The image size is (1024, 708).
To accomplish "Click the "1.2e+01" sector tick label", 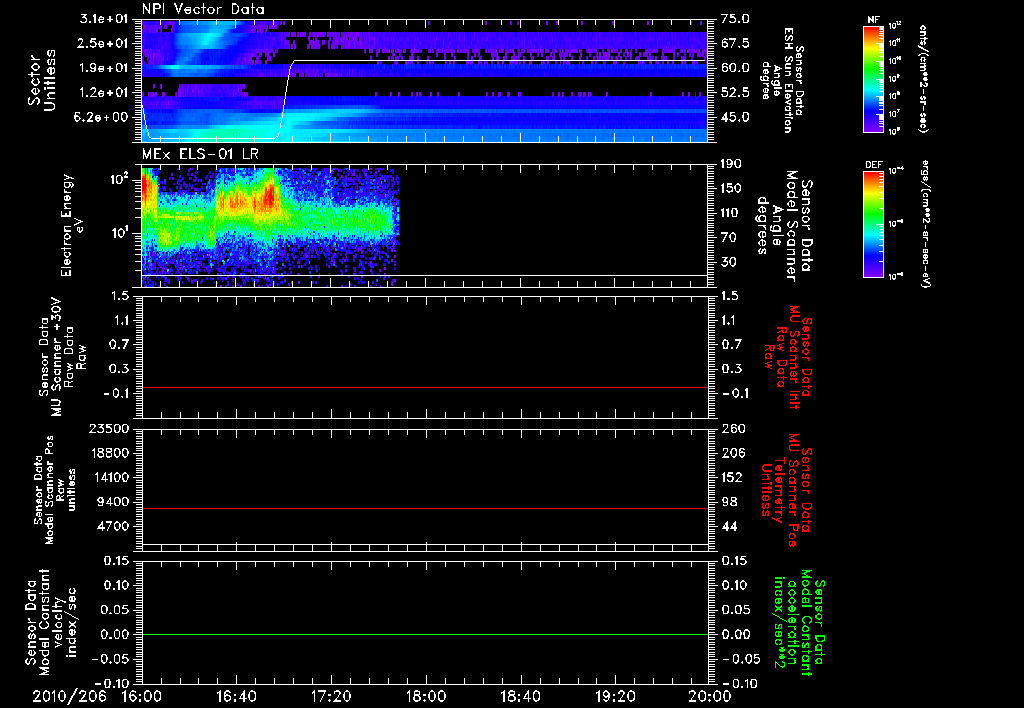I will [x=104, y=93].
